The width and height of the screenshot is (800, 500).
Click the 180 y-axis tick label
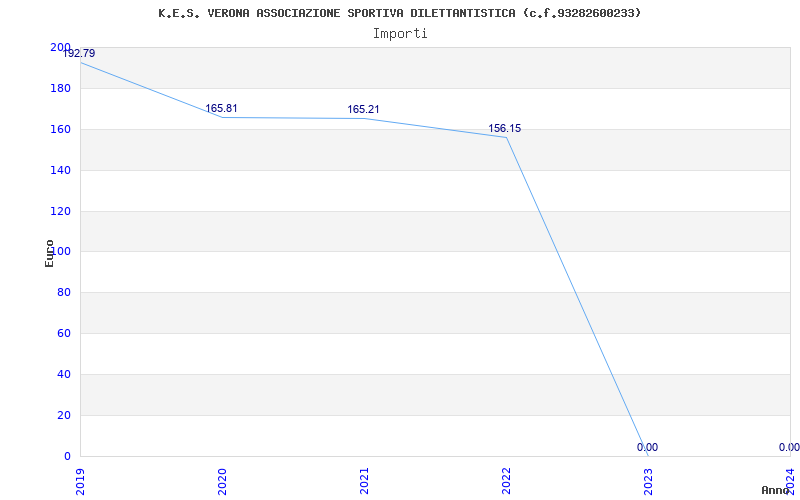(x=60, y=88)
